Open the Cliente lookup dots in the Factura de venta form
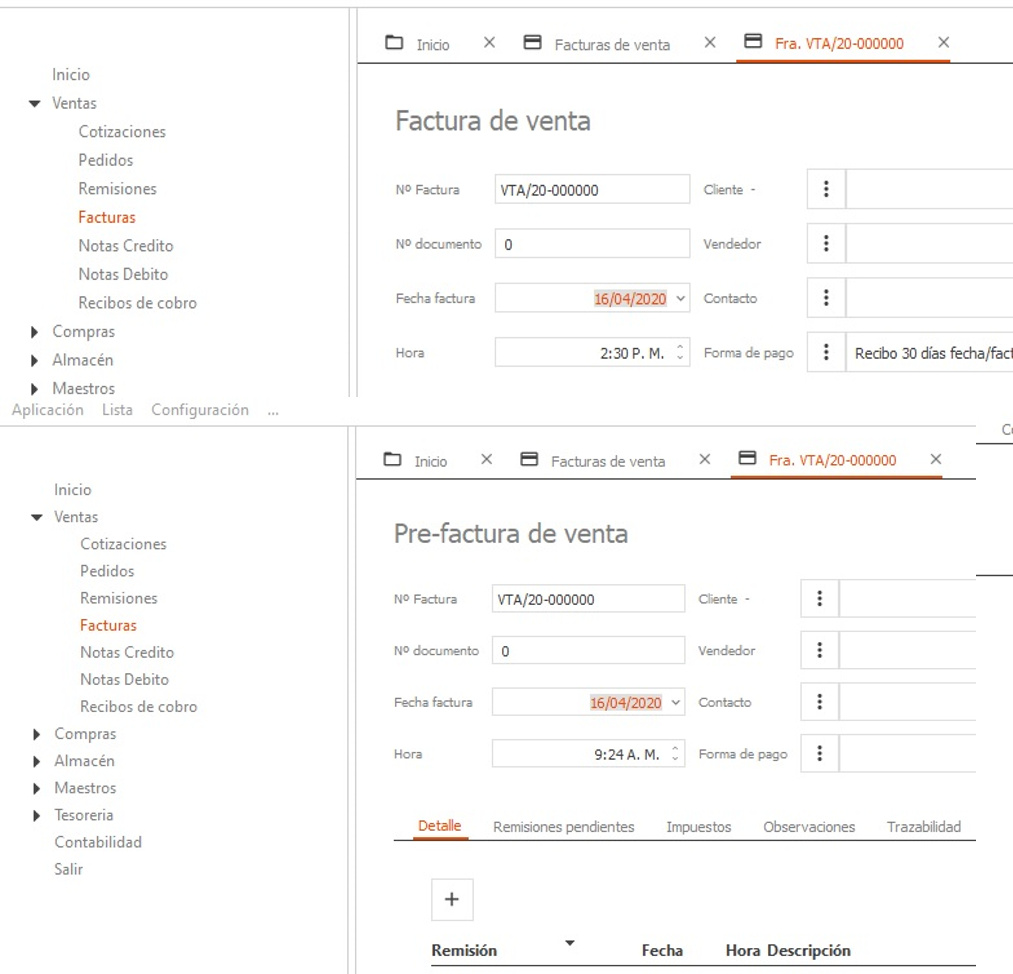 826,189
